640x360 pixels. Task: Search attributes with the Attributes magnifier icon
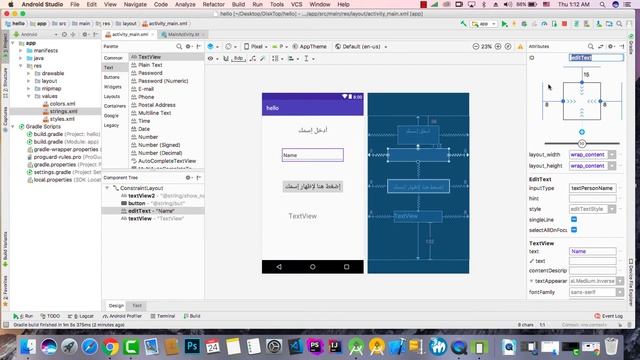(x=591, y=47)
